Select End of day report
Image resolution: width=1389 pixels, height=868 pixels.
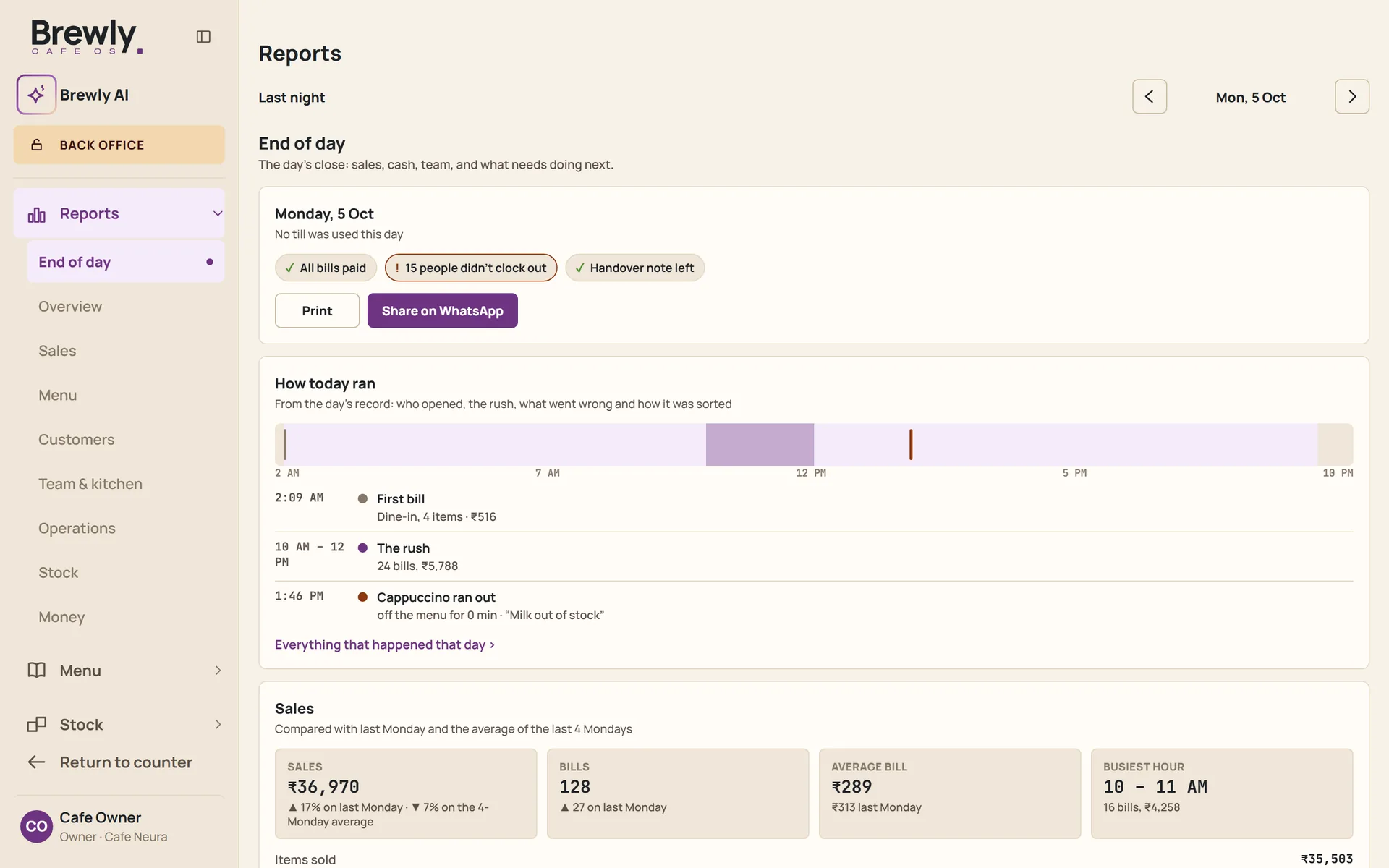point(126,262)
